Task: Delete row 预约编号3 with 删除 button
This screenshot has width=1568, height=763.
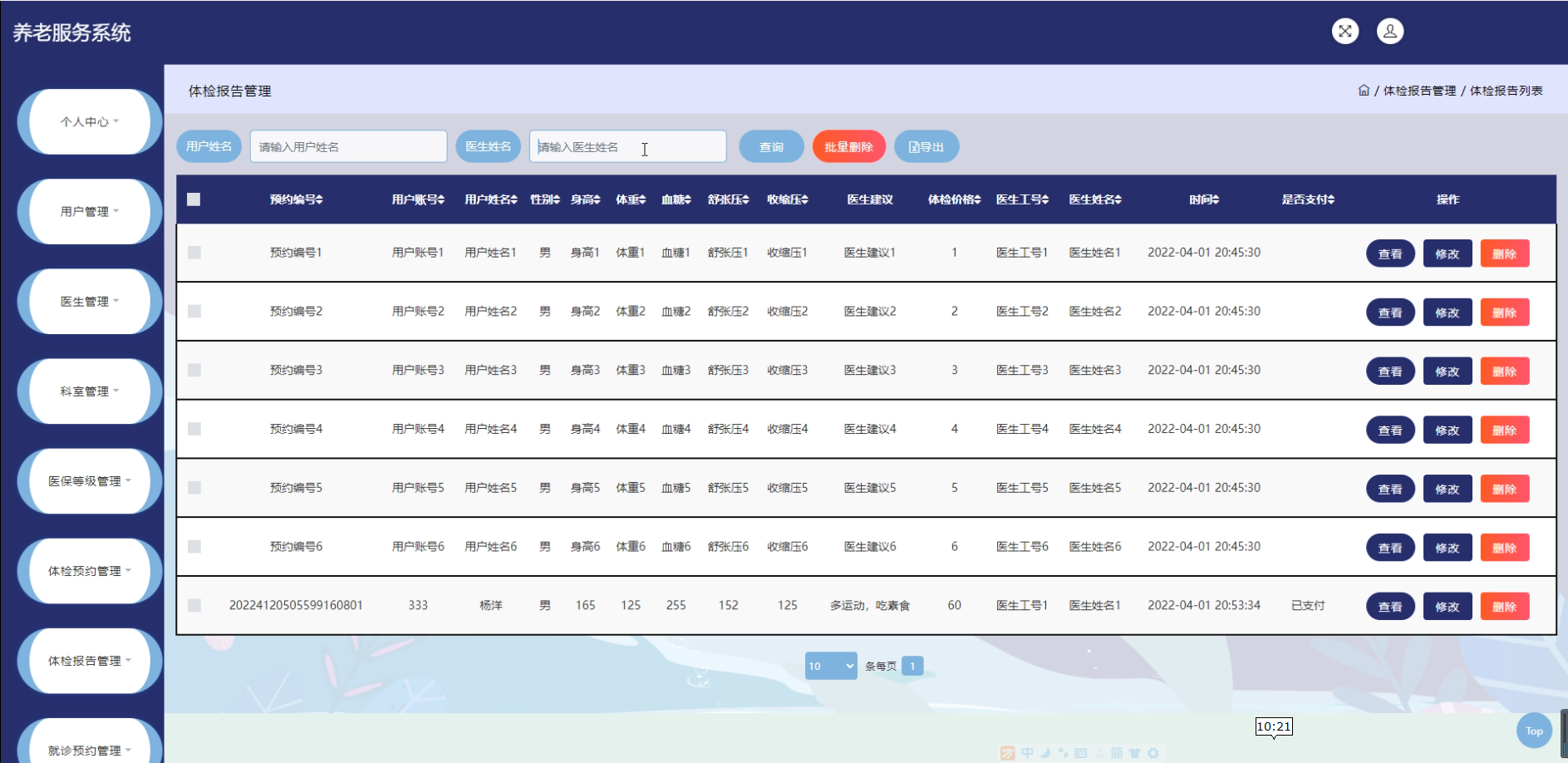Action: (x=1505, y=372)
